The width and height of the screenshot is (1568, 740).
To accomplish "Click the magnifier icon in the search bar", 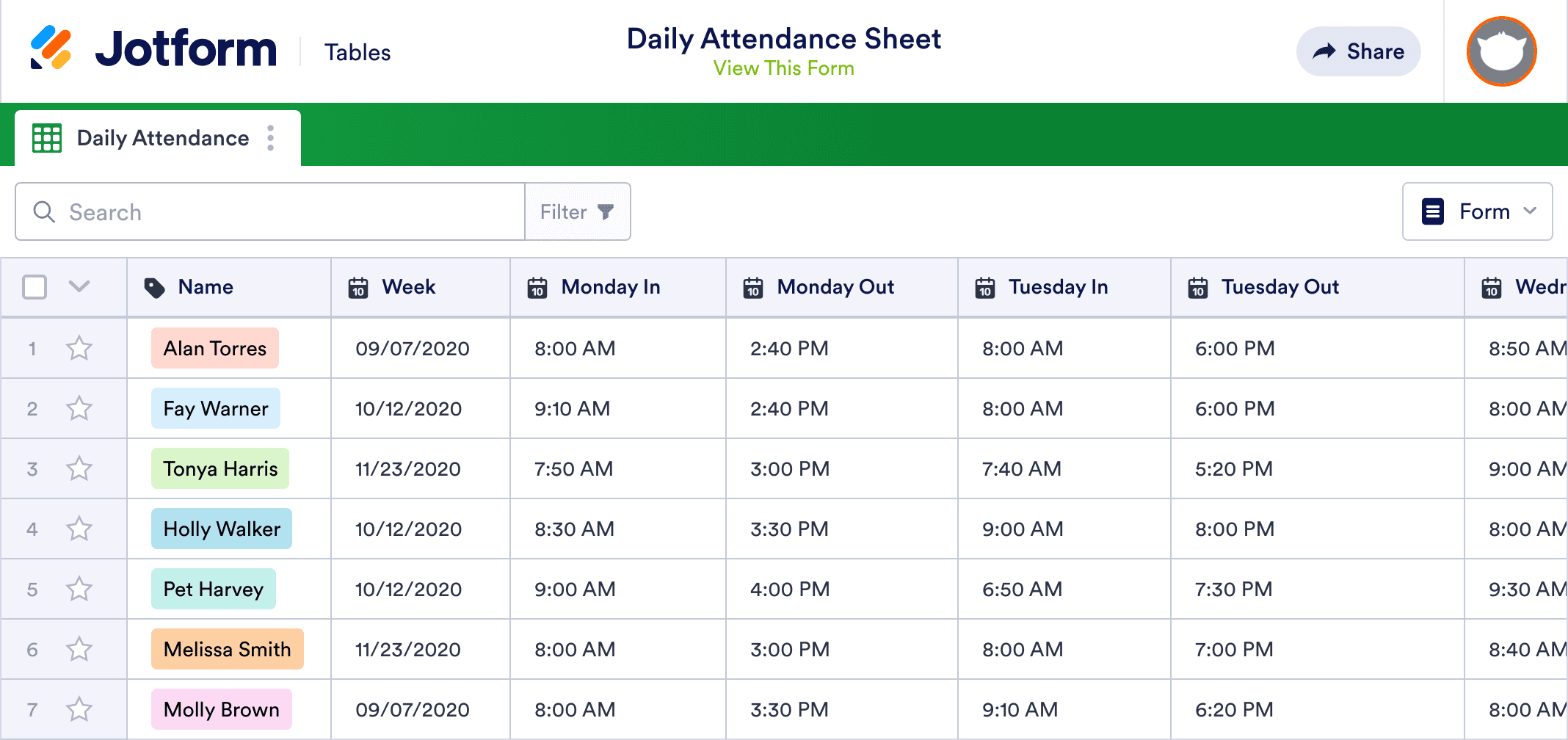I will (x=44, y=211).
